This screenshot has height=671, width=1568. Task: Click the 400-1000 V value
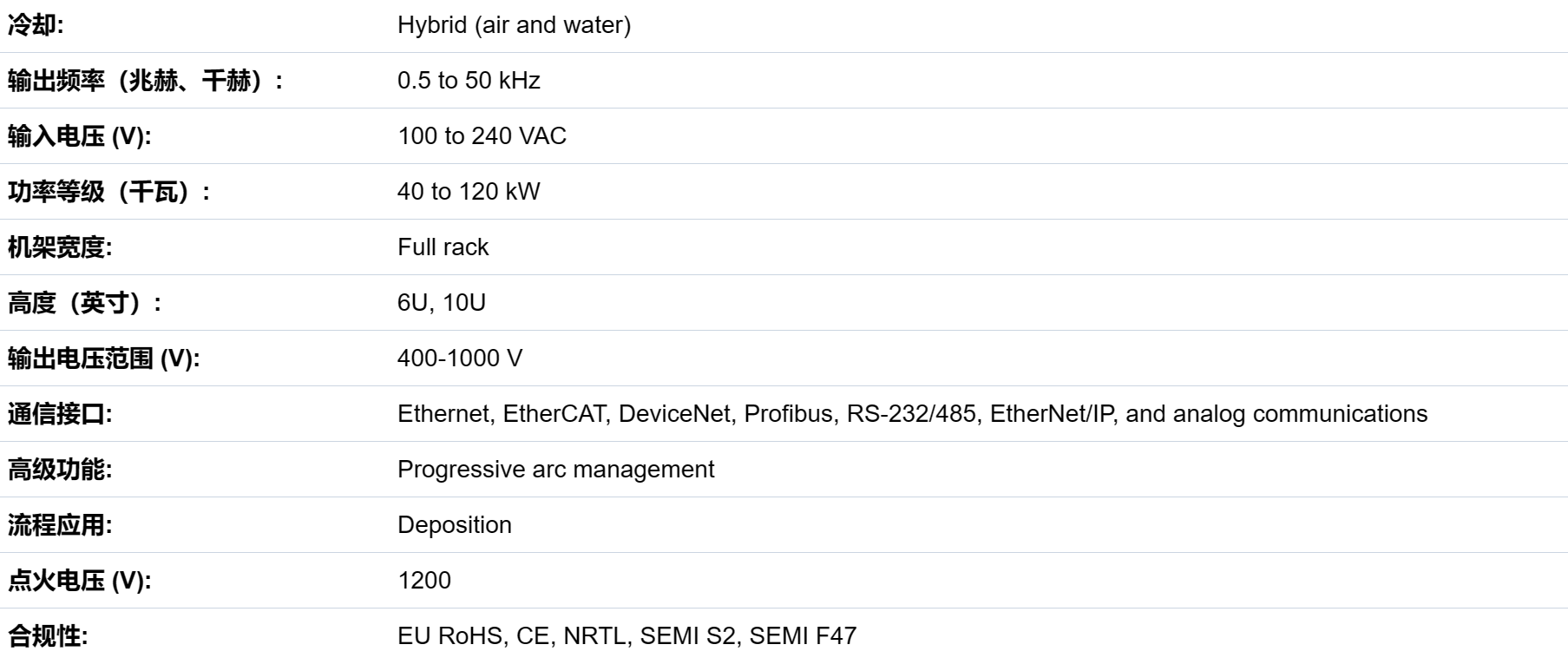tap(460, 359)
